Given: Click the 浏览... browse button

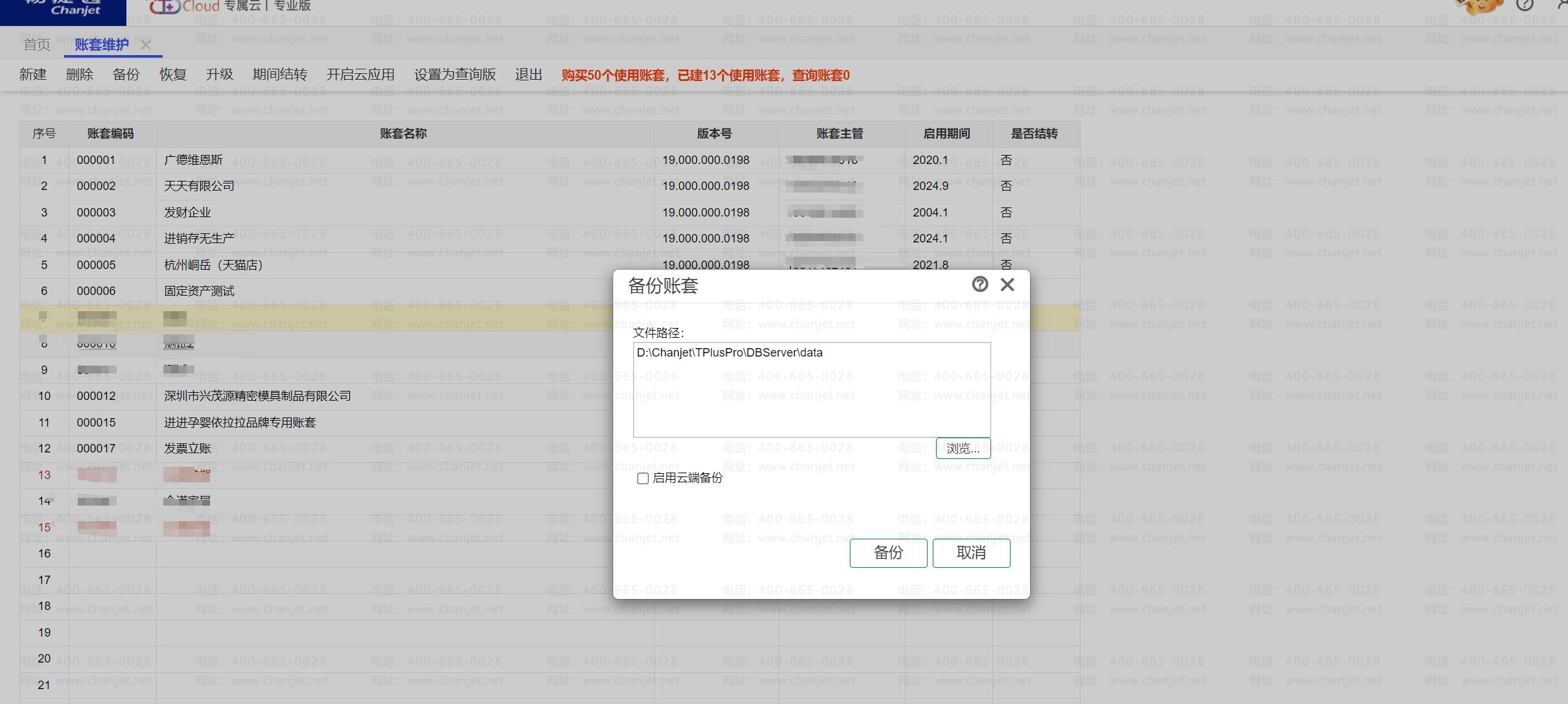Looking at the screenshot, I should [963, 449].
